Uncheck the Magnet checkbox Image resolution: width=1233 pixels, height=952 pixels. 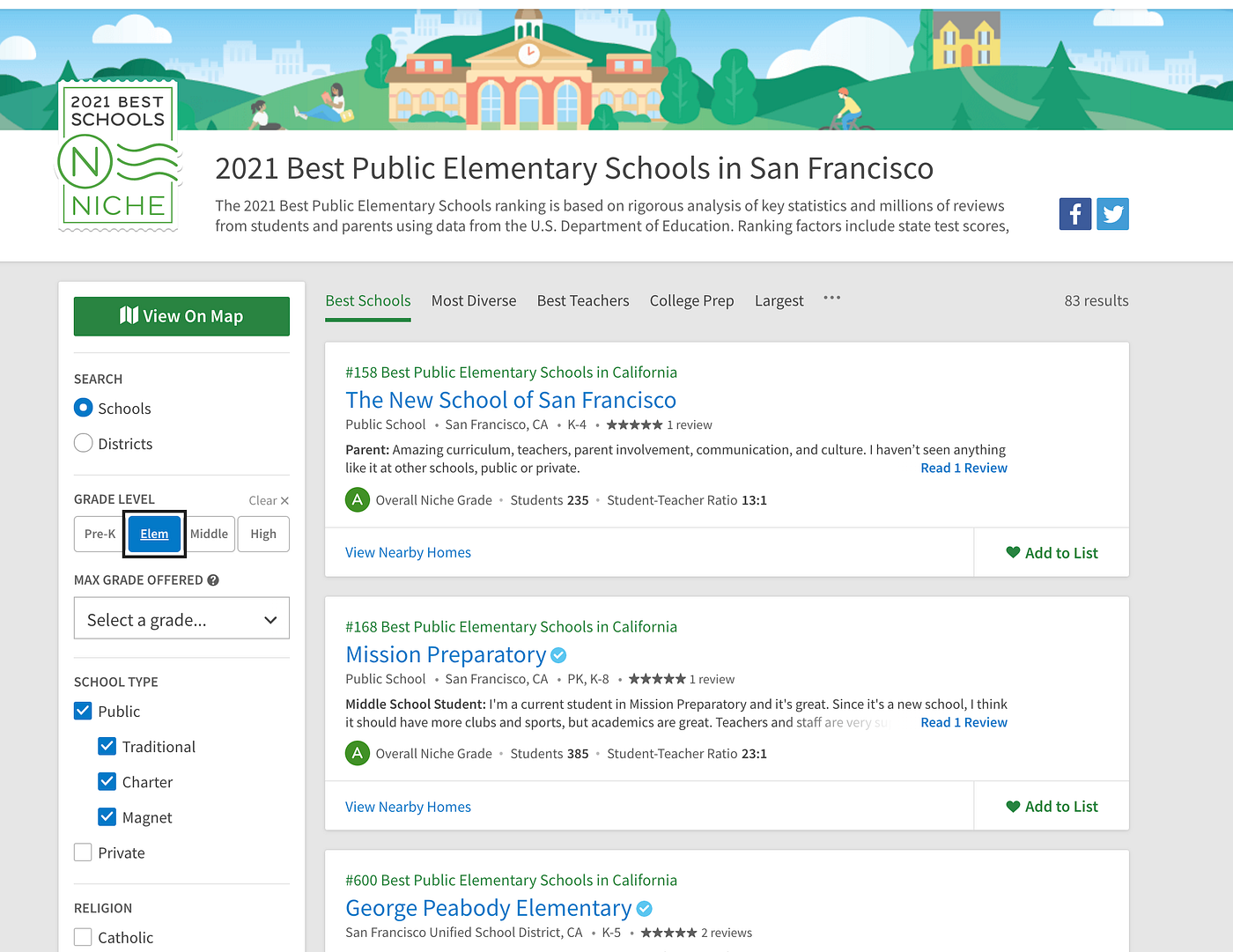[107, 816]
